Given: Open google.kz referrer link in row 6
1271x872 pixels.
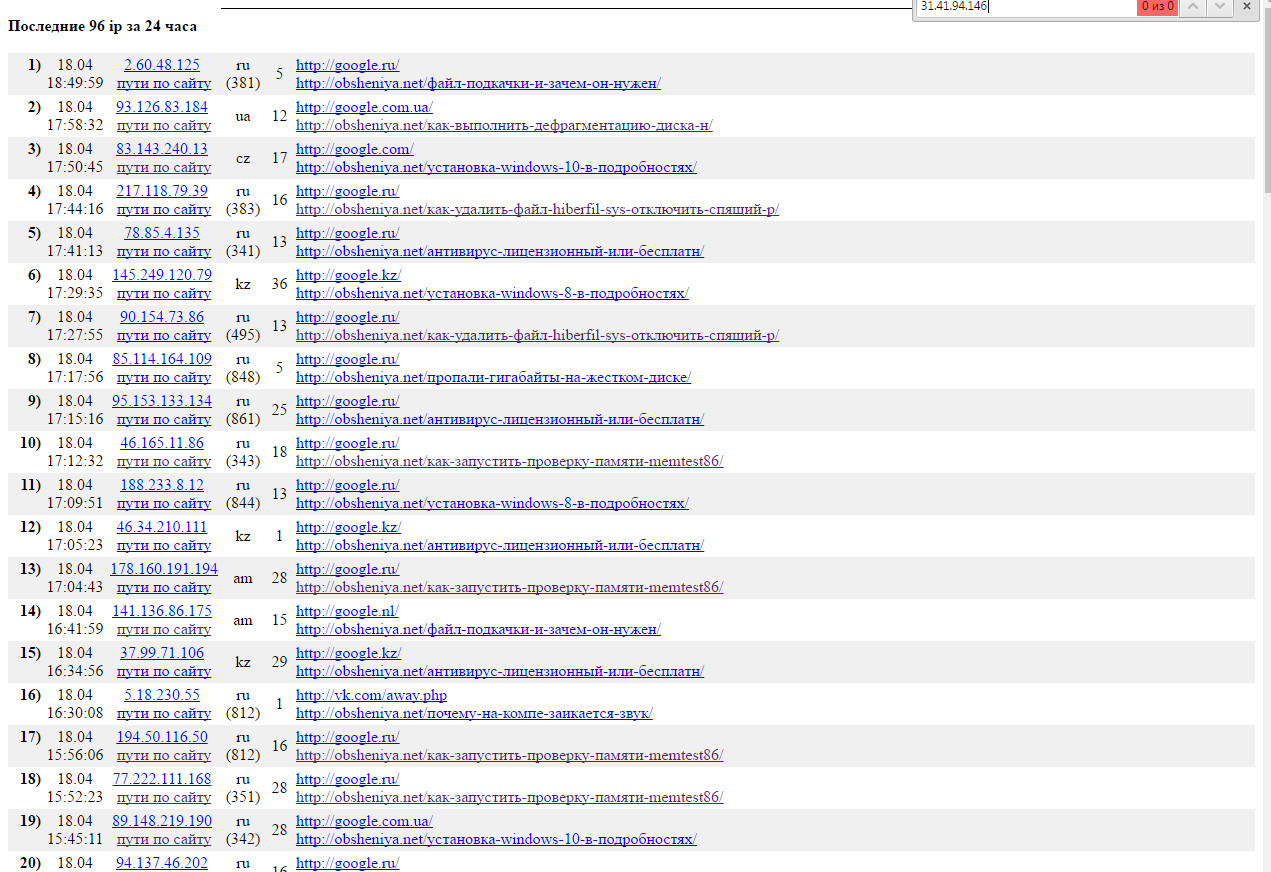Looking at the screenshot, I should pos(348,275).
